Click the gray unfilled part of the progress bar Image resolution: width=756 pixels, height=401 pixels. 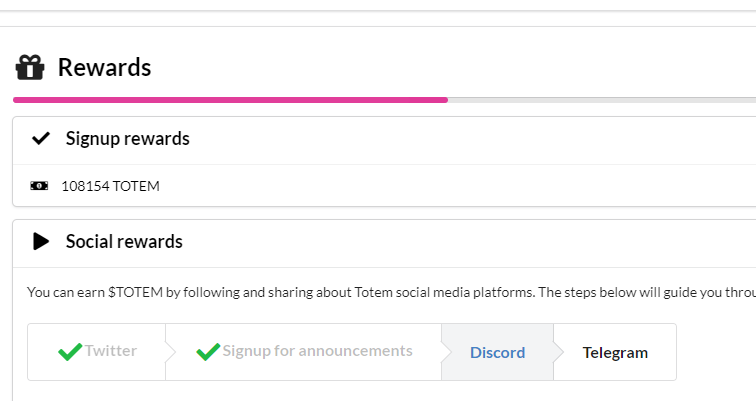point(600,100)
